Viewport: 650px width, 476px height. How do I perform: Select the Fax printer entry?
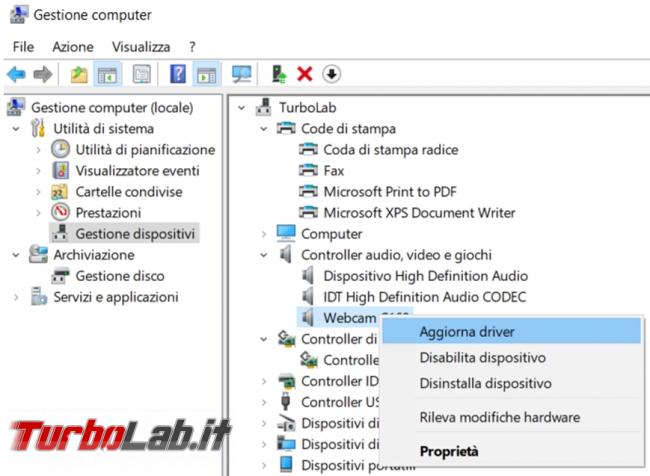[x=334, y=171]
